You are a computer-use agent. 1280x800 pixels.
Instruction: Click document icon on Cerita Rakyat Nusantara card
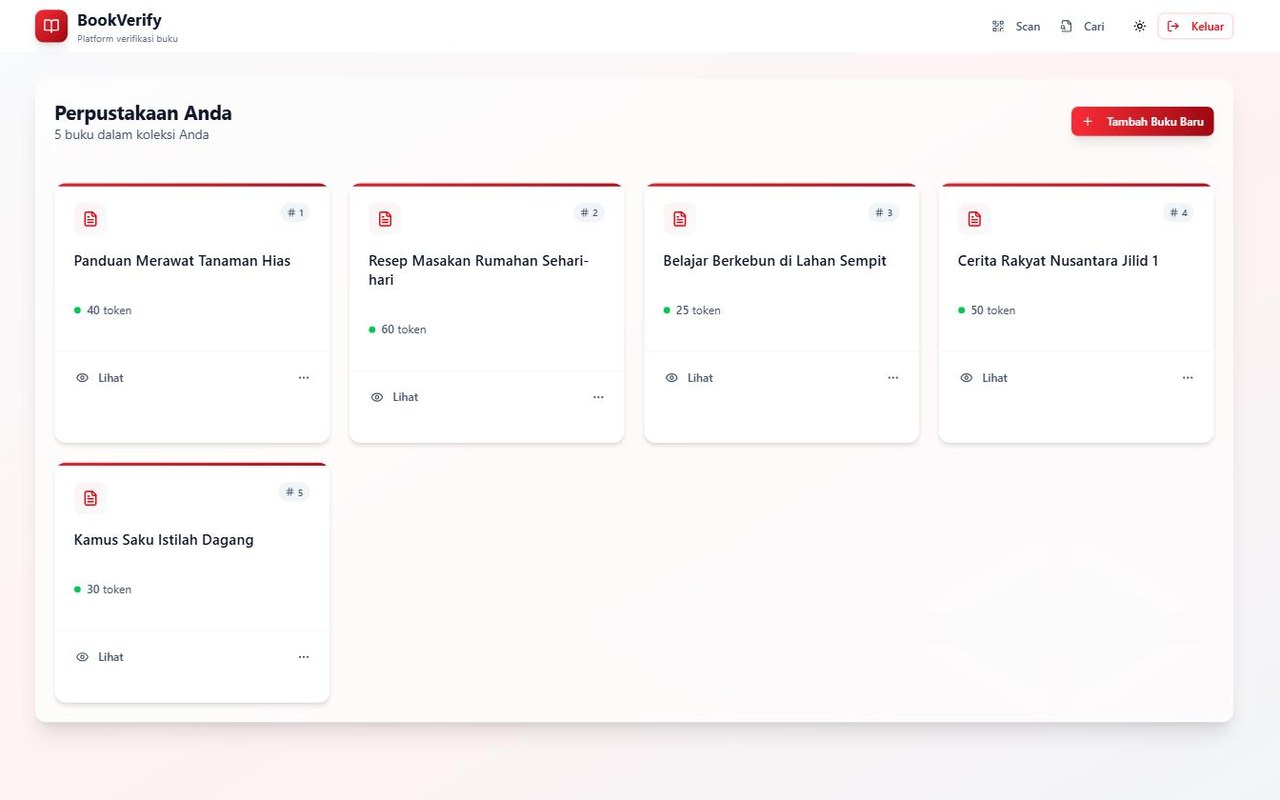click(974, 219)
